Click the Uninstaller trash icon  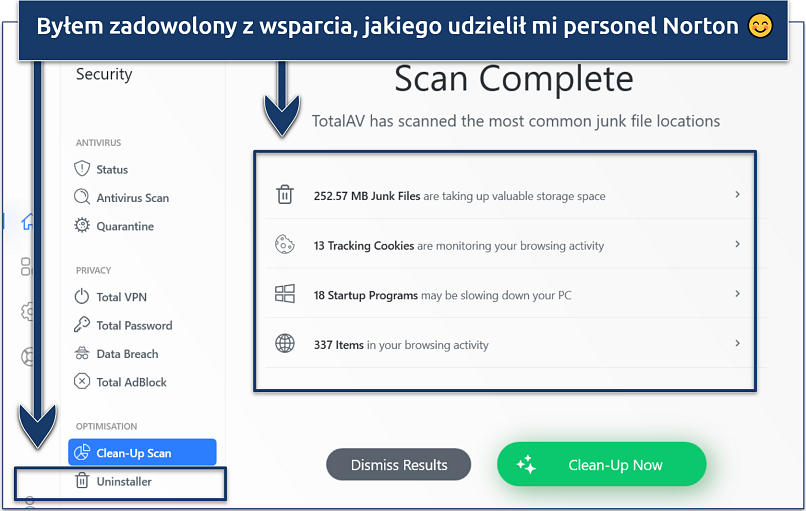click(83, 482)
